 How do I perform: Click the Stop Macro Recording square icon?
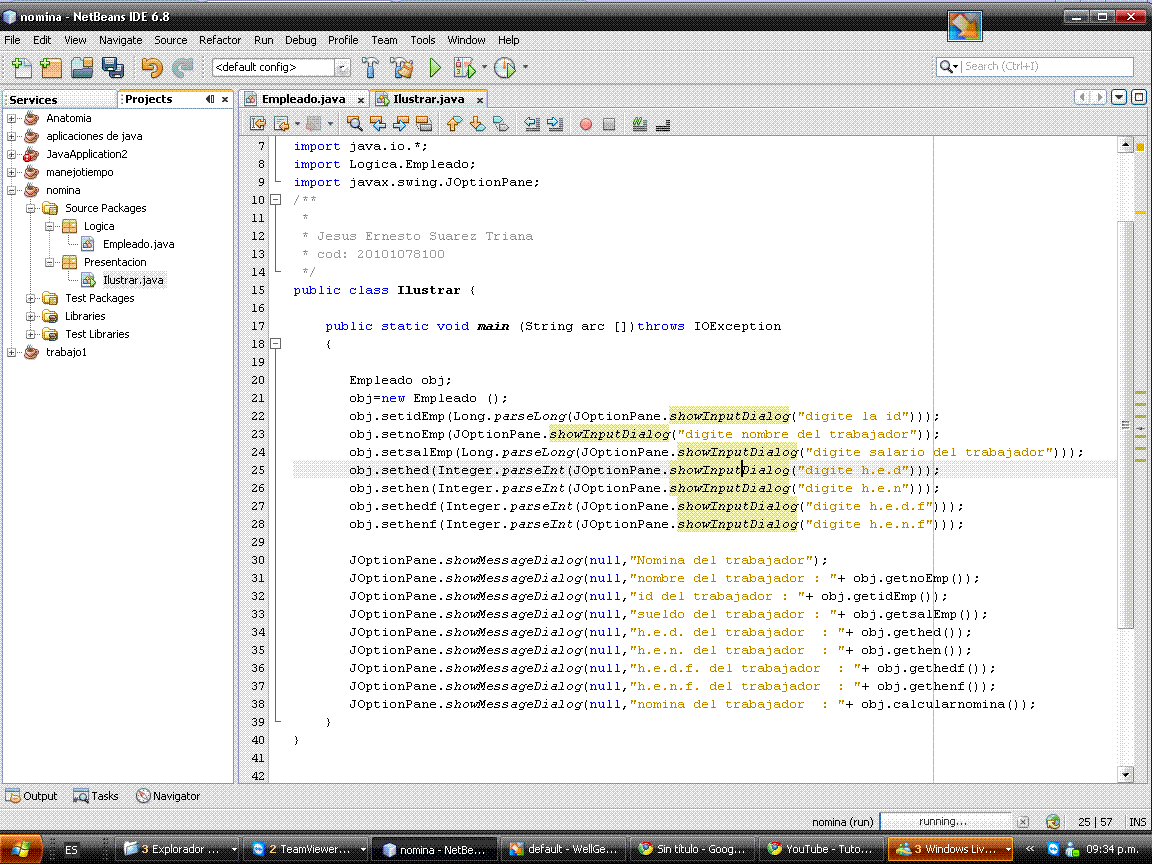point(609,124)
